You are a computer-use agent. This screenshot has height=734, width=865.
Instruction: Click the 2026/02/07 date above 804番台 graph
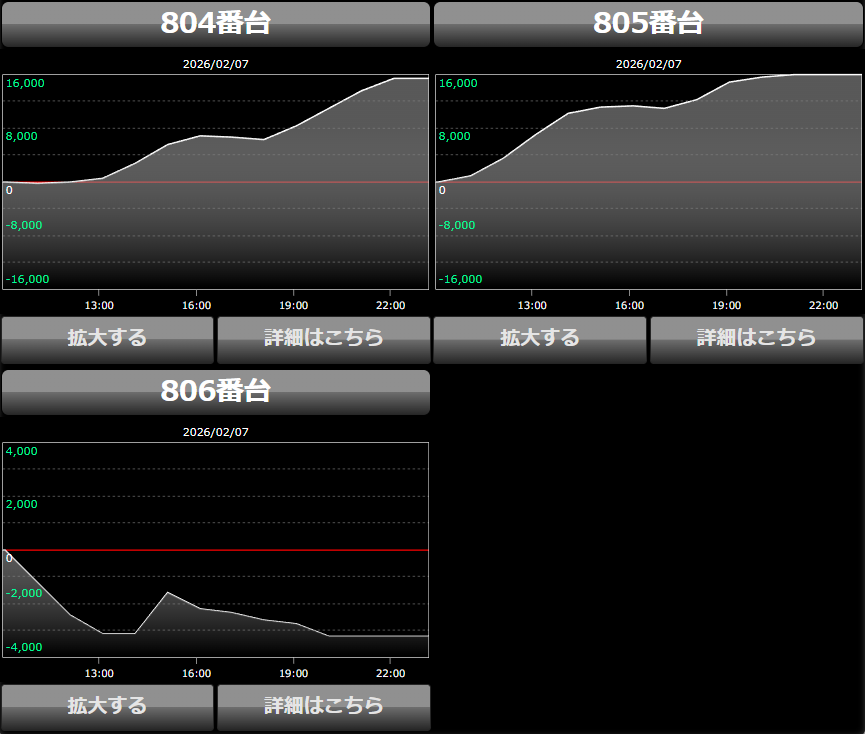coord(216,64)
